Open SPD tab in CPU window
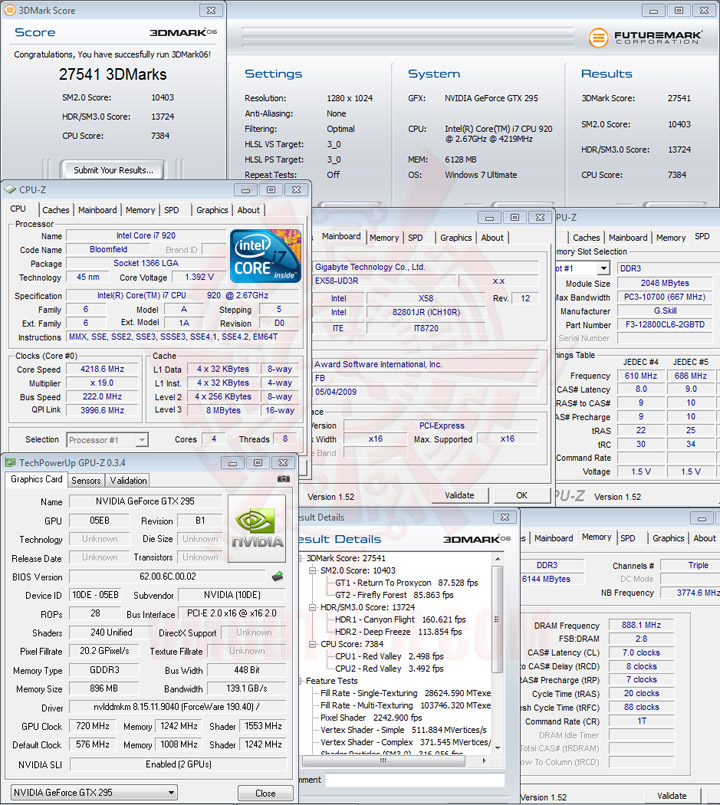This screenshot has height=805, width=720. [172, 210]
